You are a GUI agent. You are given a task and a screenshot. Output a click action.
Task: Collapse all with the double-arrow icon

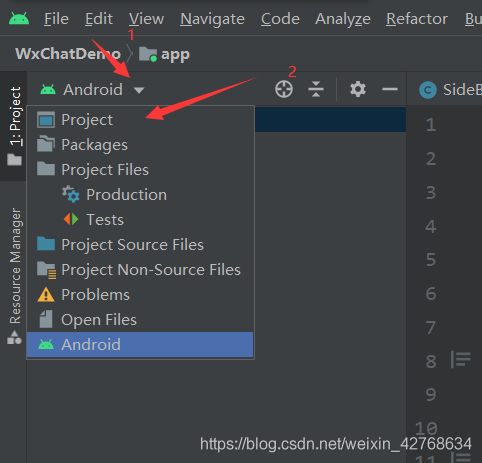tap(316, 89)
